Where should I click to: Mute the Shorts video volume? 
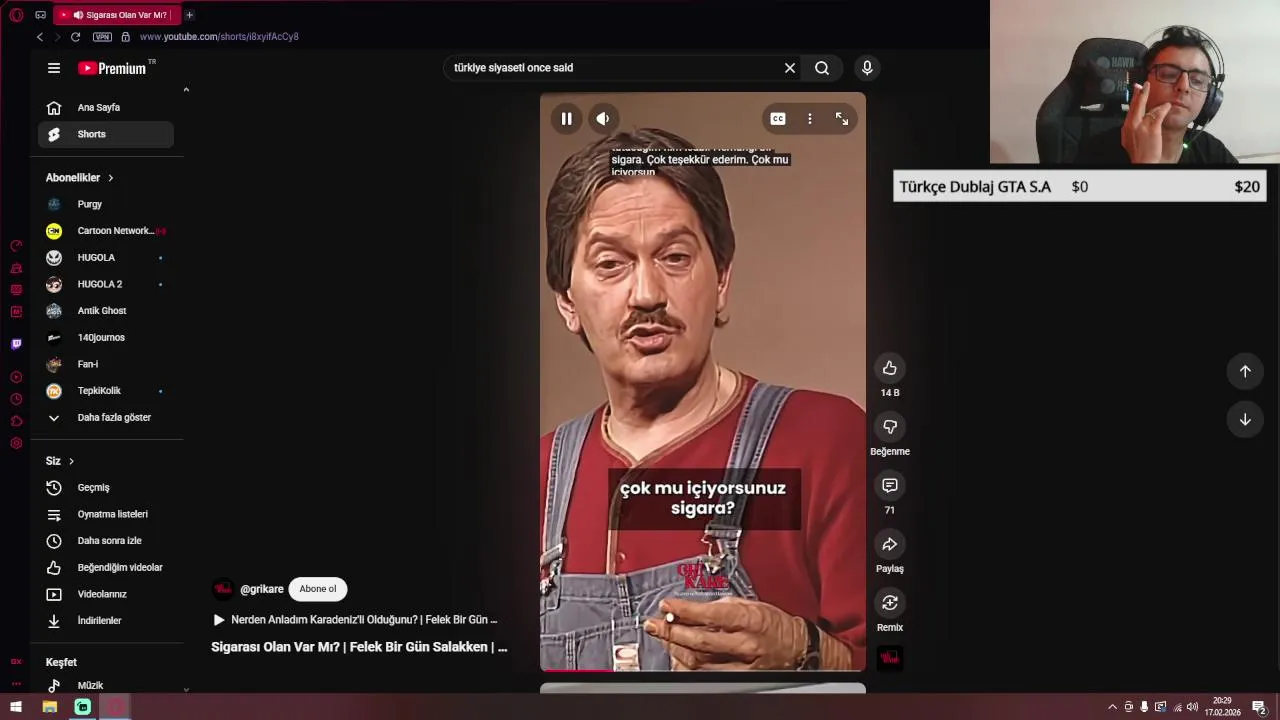tap(602, 119)
